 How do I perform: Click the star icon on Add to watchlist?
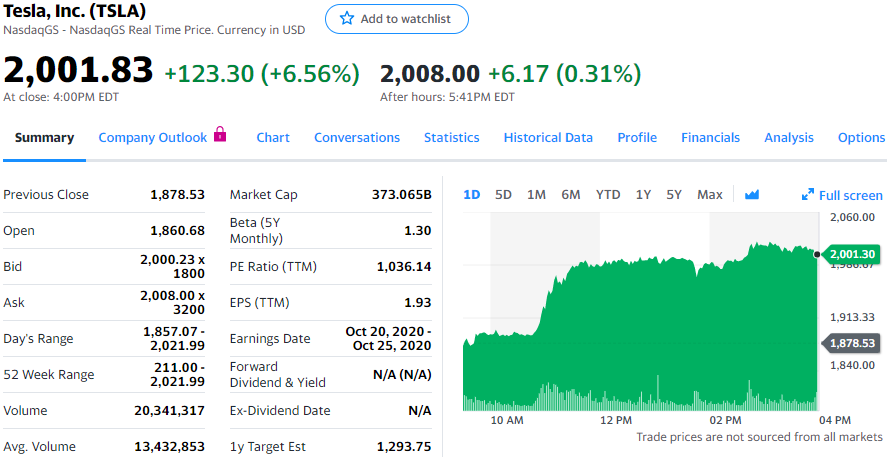click(x=347, y=19)
